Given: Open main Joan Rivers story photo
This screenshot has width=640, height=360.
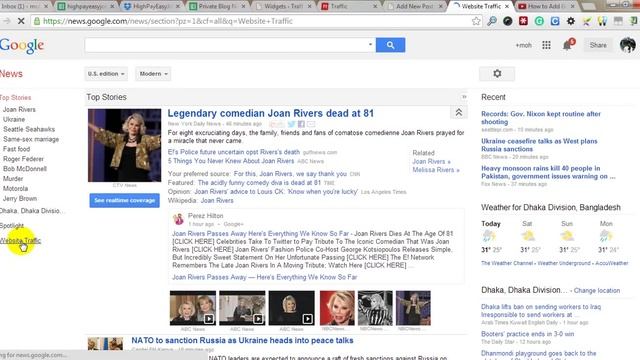Looking at the screenshot, I should 124,145.
